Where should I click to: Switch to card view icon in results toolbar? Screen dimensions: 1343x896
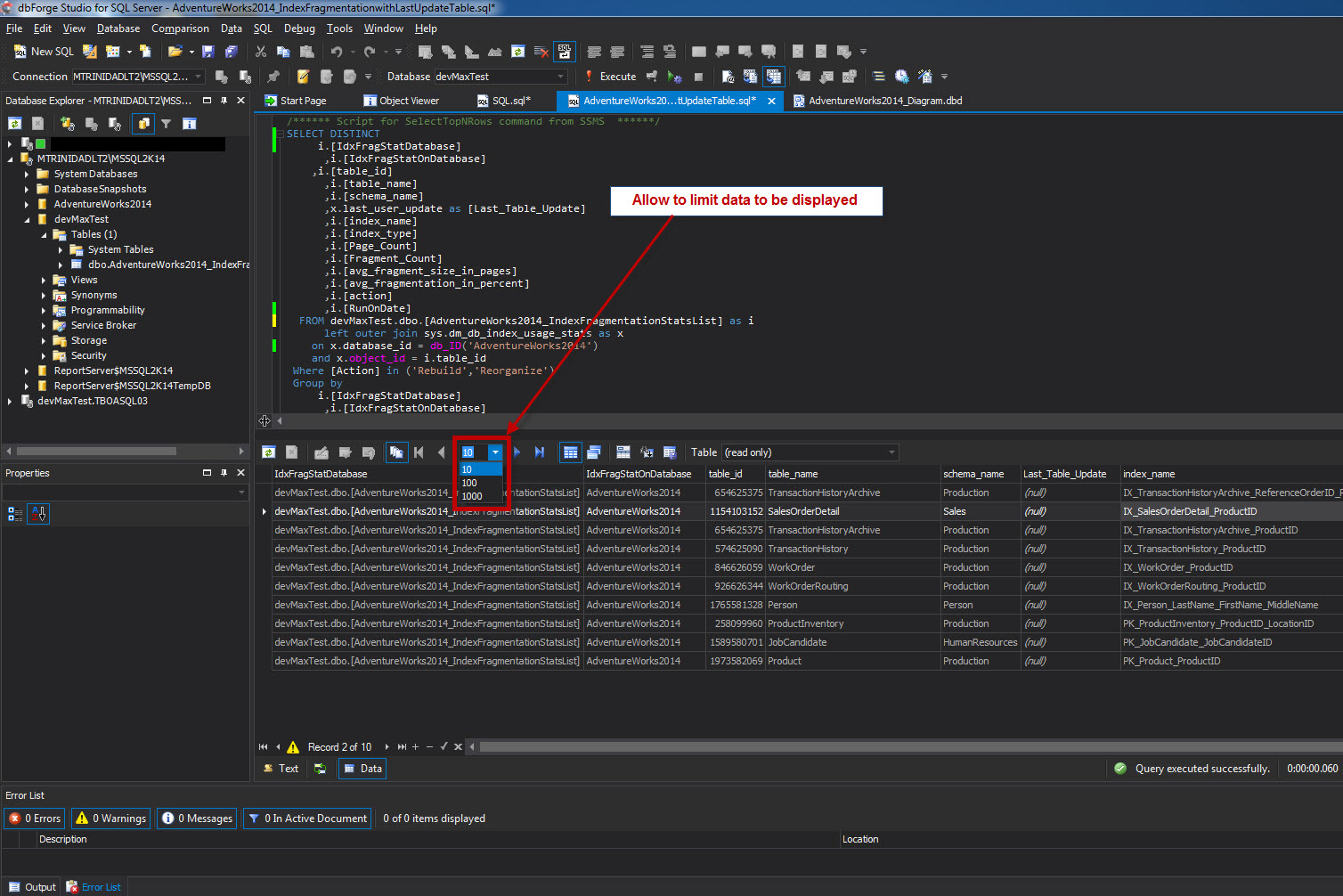594,452
